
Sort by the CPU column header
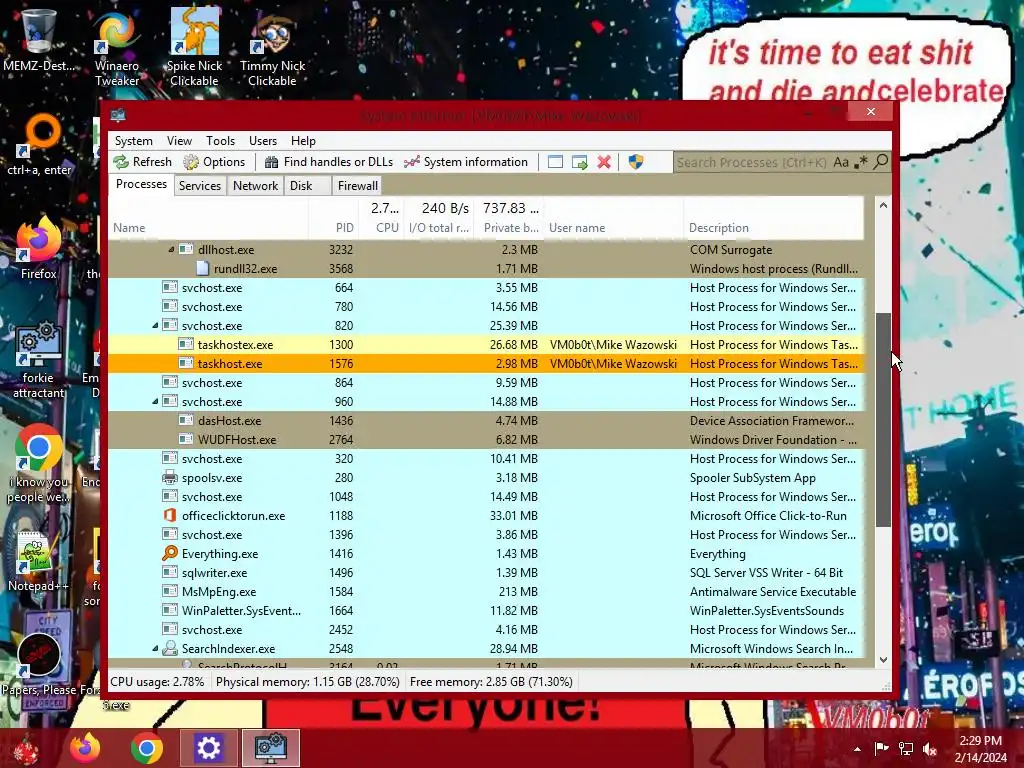pos(381,219)
